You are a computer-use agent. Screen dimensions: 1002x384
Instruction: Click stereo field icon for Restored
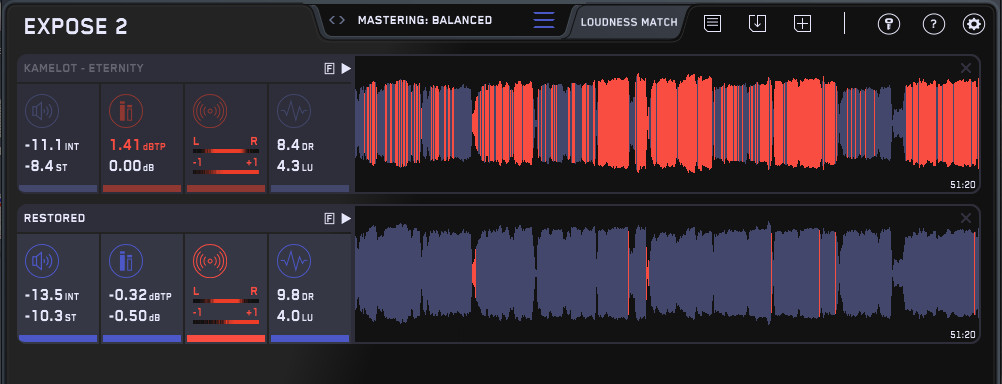click(210, 261)
